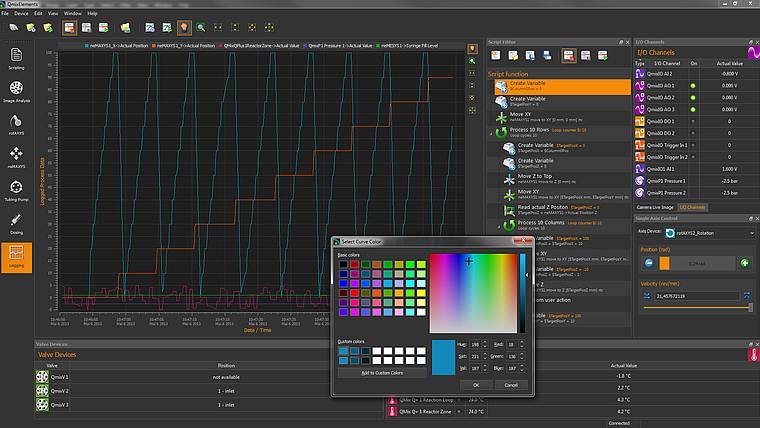Pick the black basic color swatch
The height and width of the screenshot is (428, 760).
tap(343, 264)
